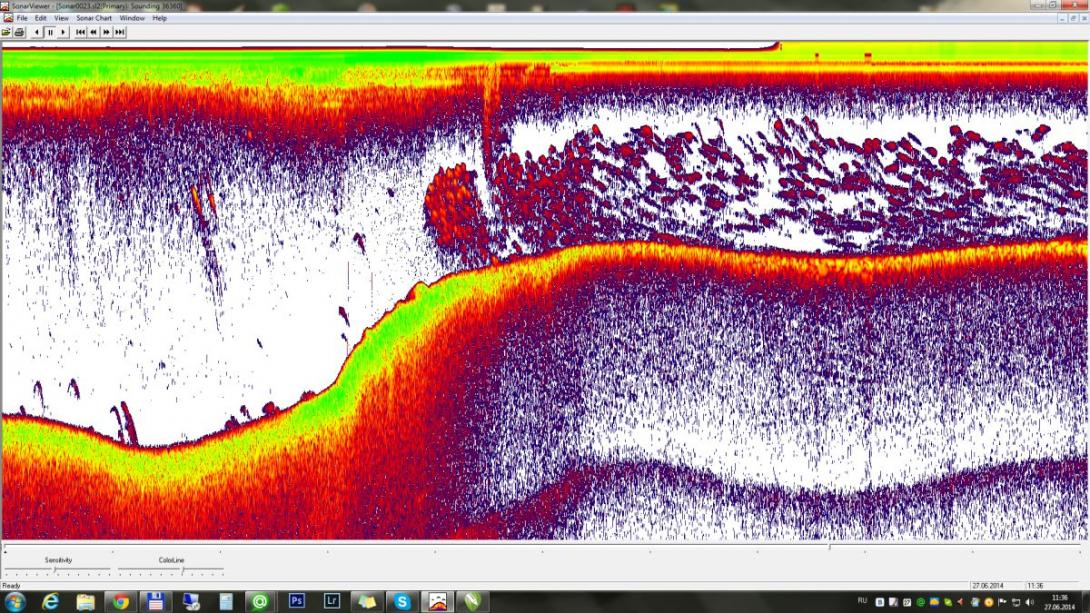Click the Print toolbar icon
Screen dimensions: 1090x613
point(19,32)
